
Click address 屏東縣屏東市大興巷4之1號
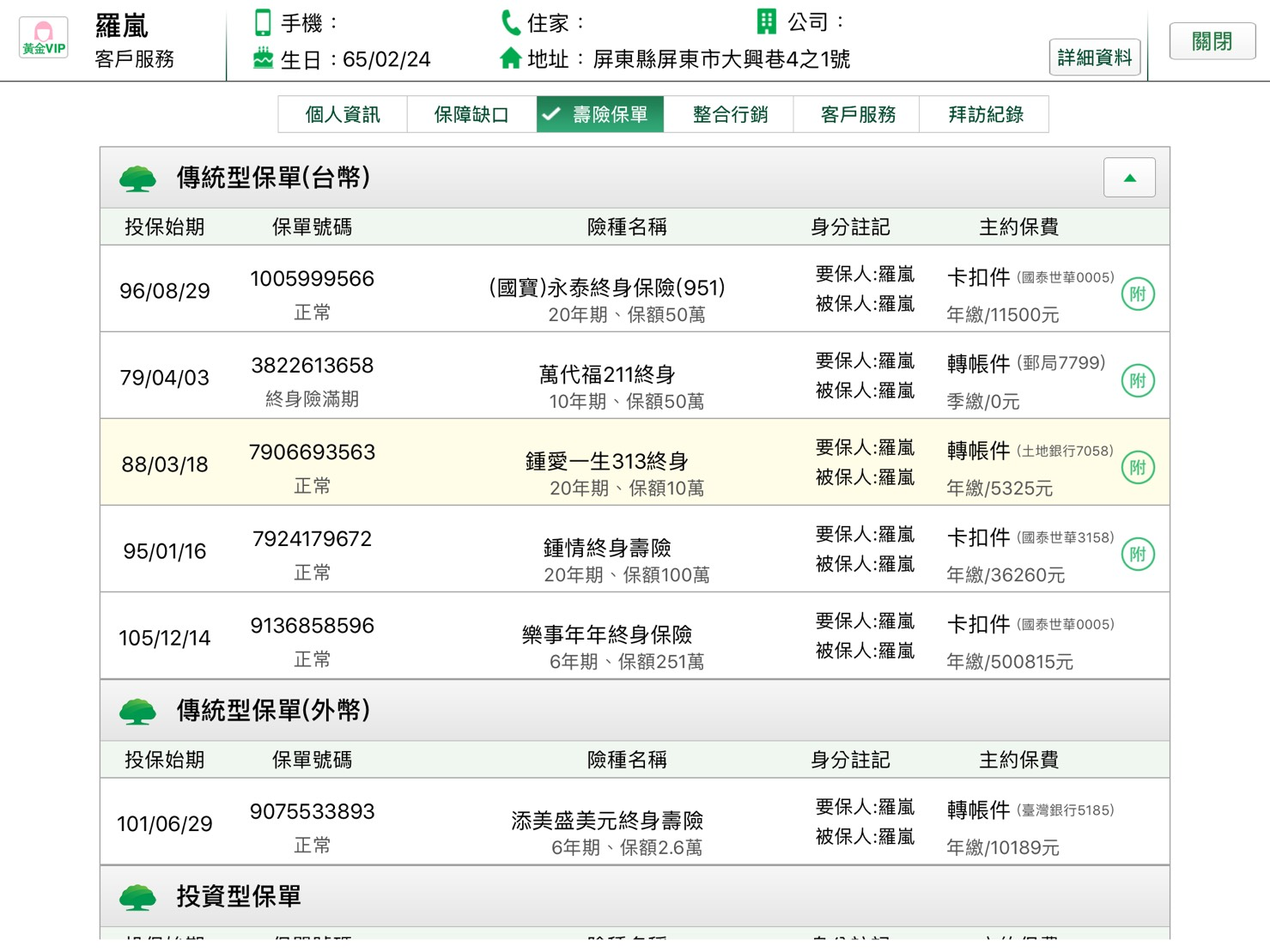[721, 59]
